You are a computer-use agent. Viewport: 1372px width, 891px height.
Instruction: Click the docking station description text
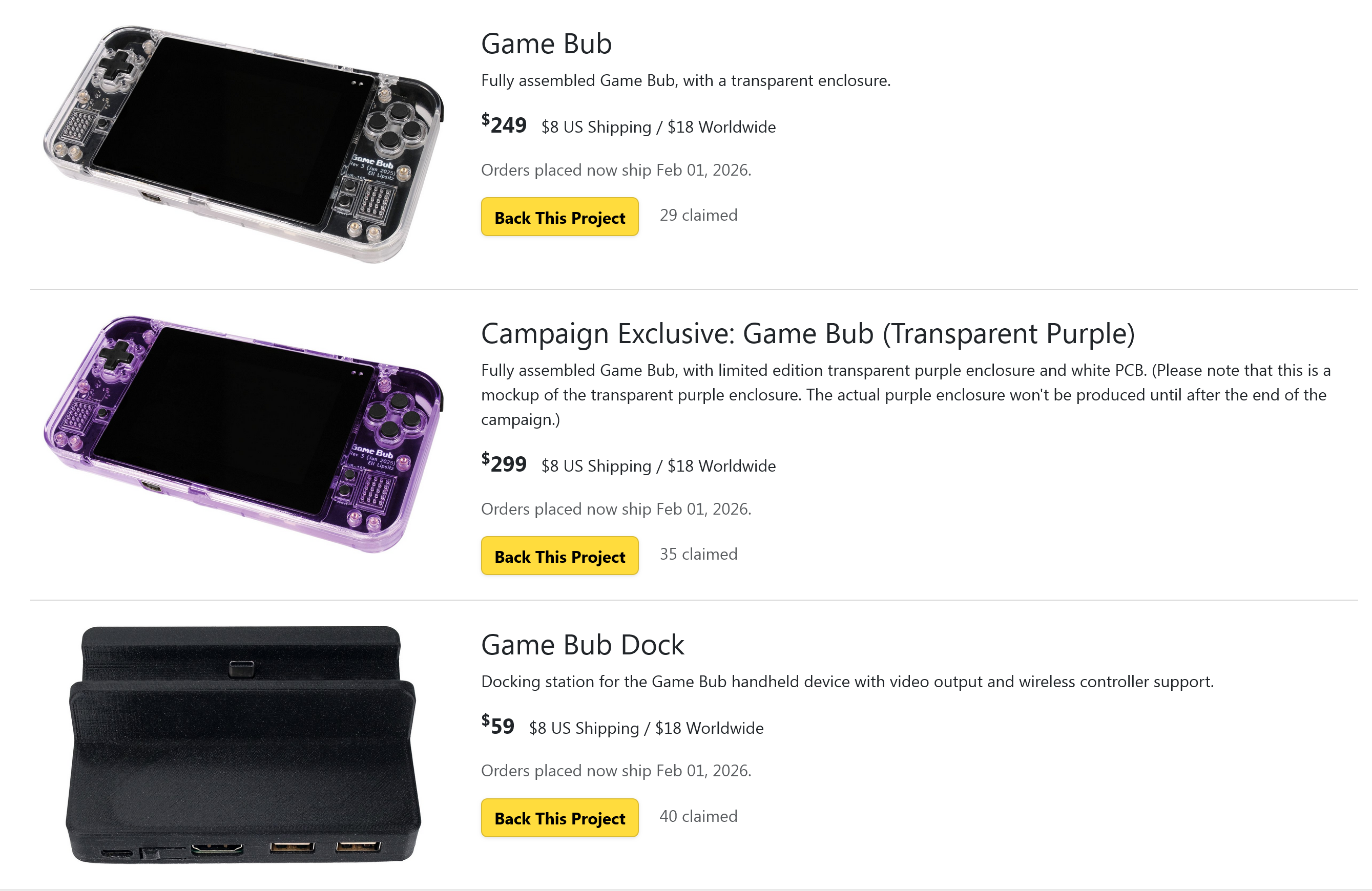[847, 682]
